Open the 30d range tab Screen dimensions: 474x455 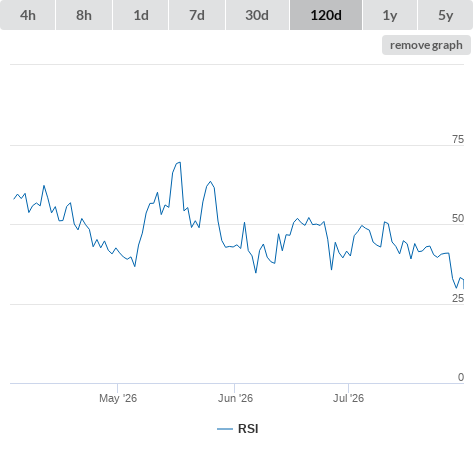tap(257, 15)
